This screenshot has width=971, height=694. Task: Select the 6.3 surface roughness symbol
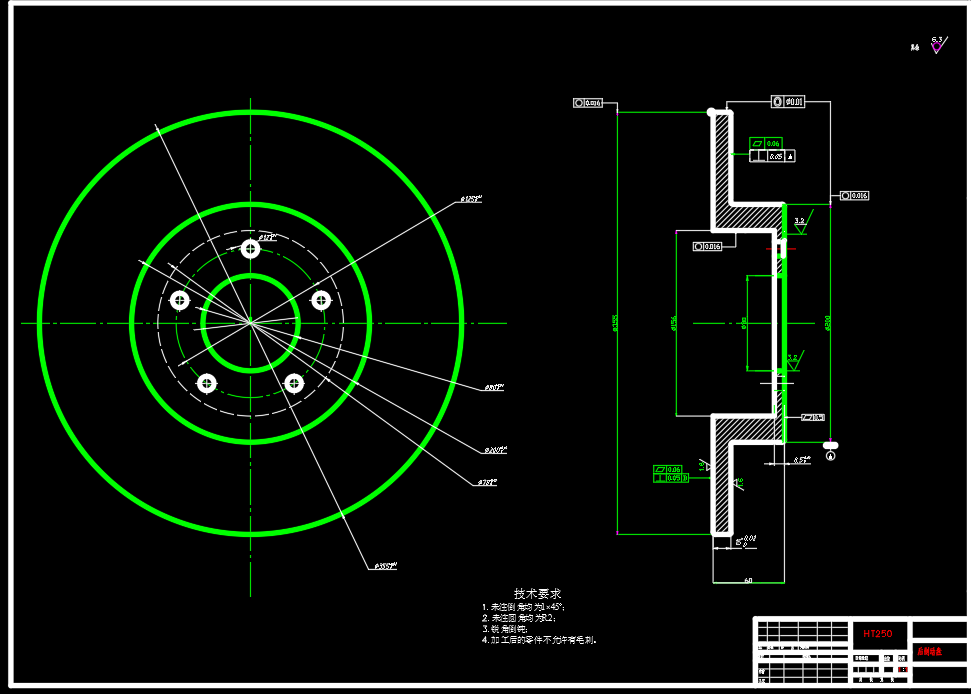[938, 45]
